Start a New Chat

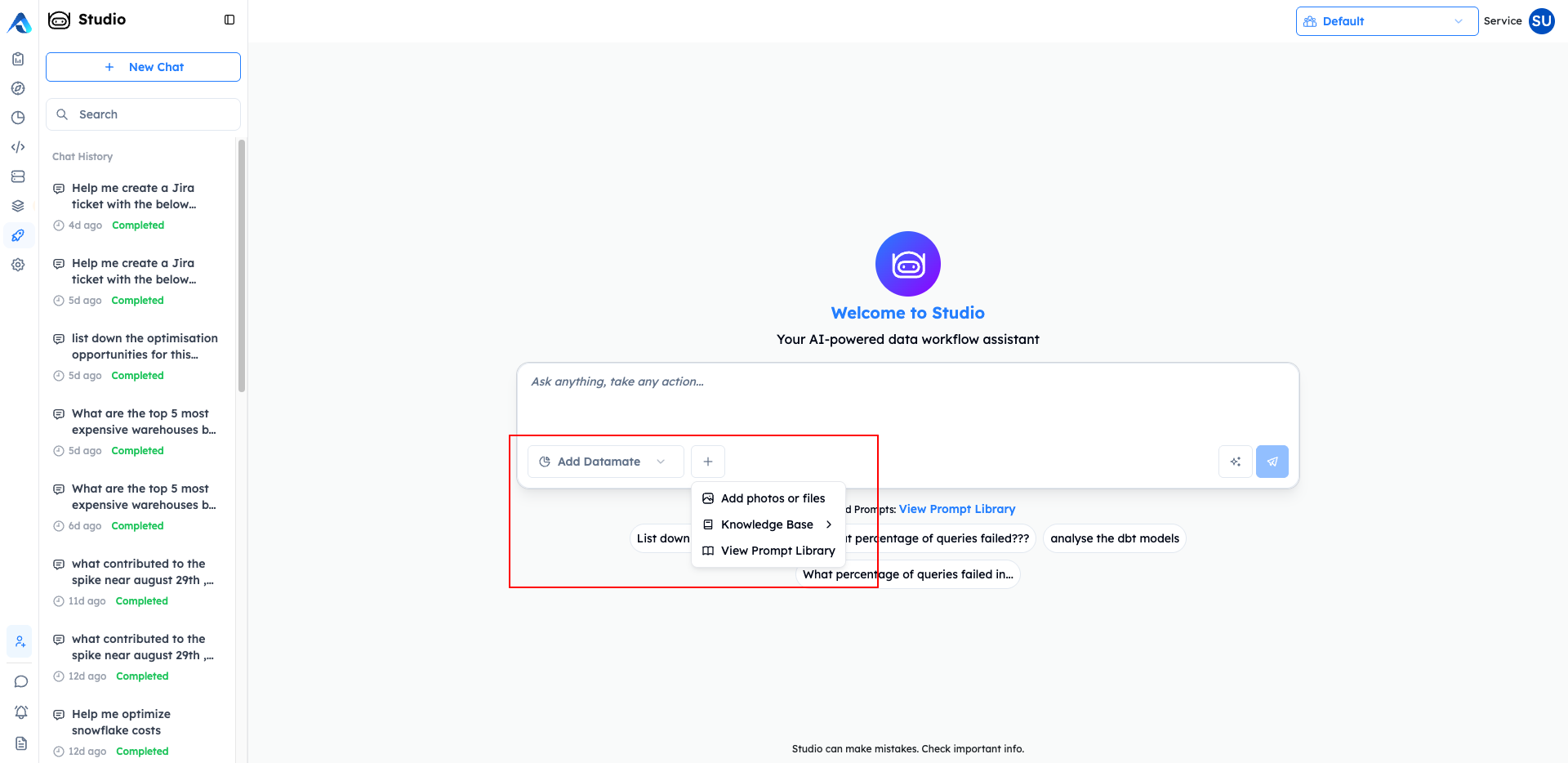coord(143,66)
